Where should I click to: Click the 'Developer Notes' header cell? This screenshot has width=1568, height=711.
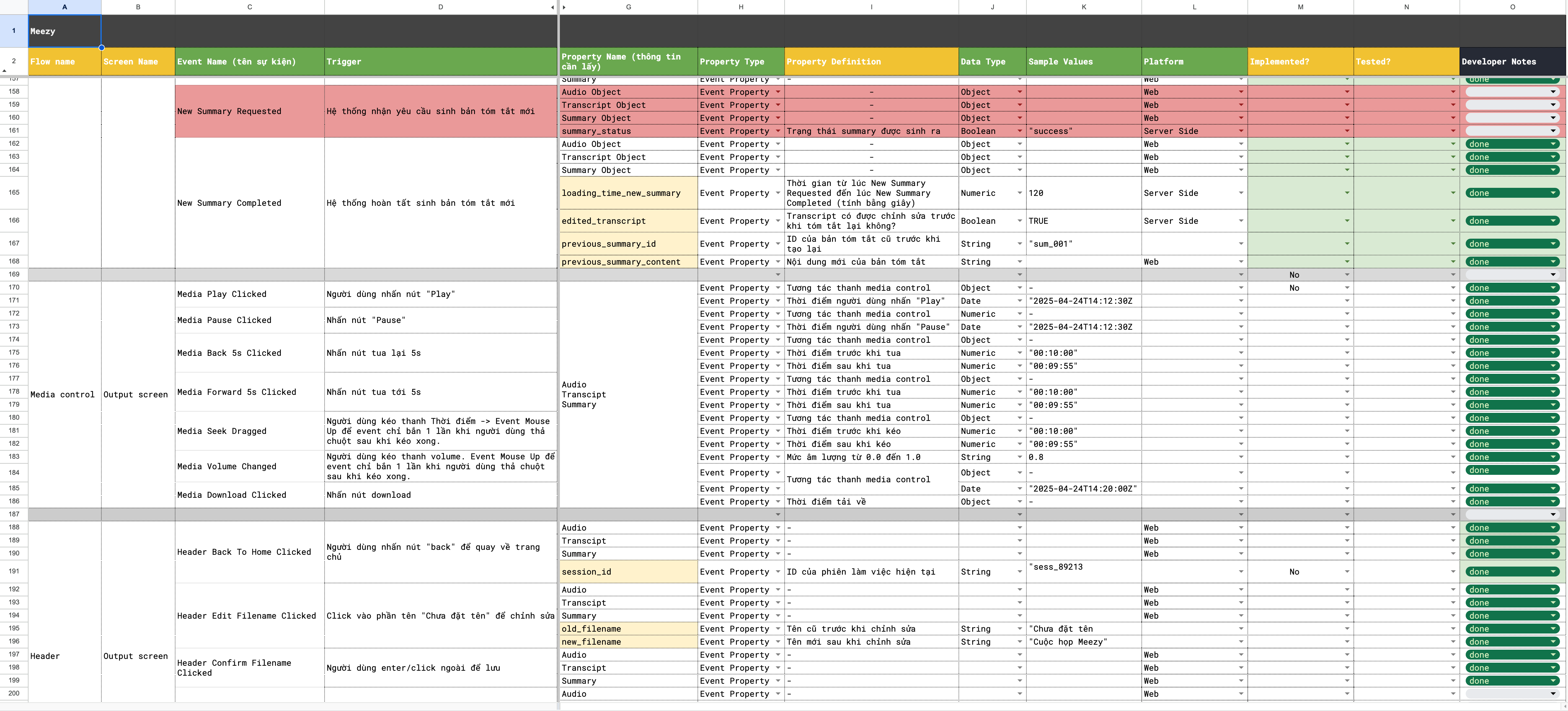(1512, 61)
